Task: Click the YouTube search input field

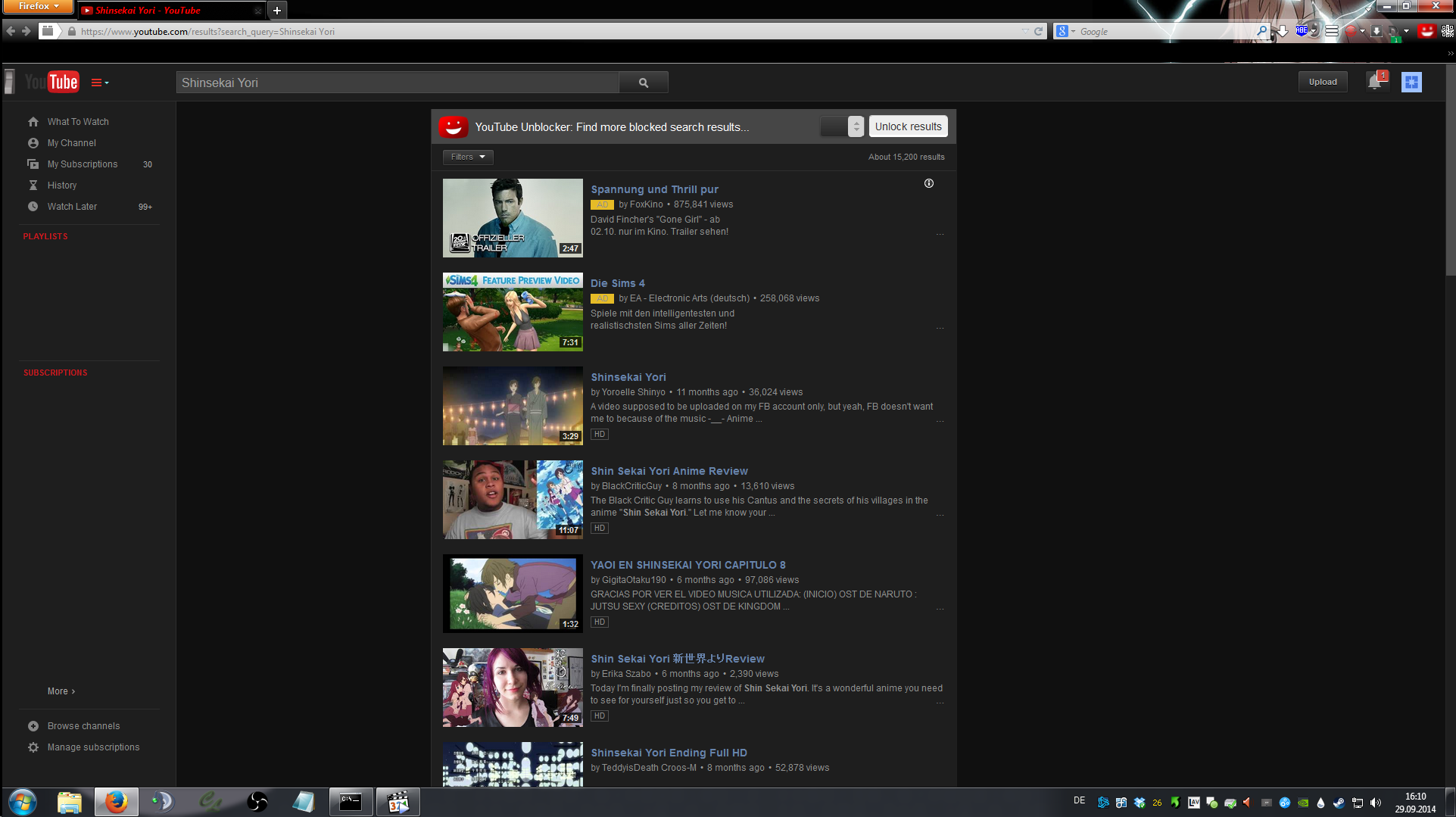Action: coord(398,83)
